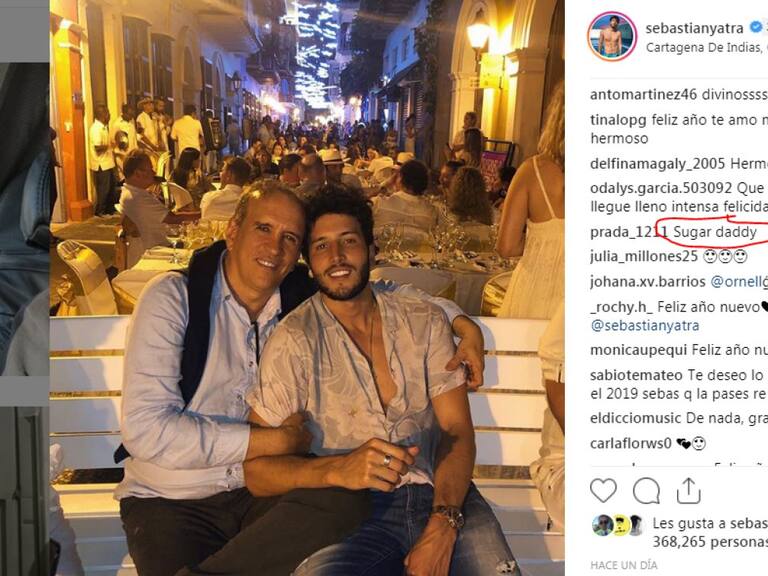Click username antomartinez46 in comments

(x=644, y=94)
